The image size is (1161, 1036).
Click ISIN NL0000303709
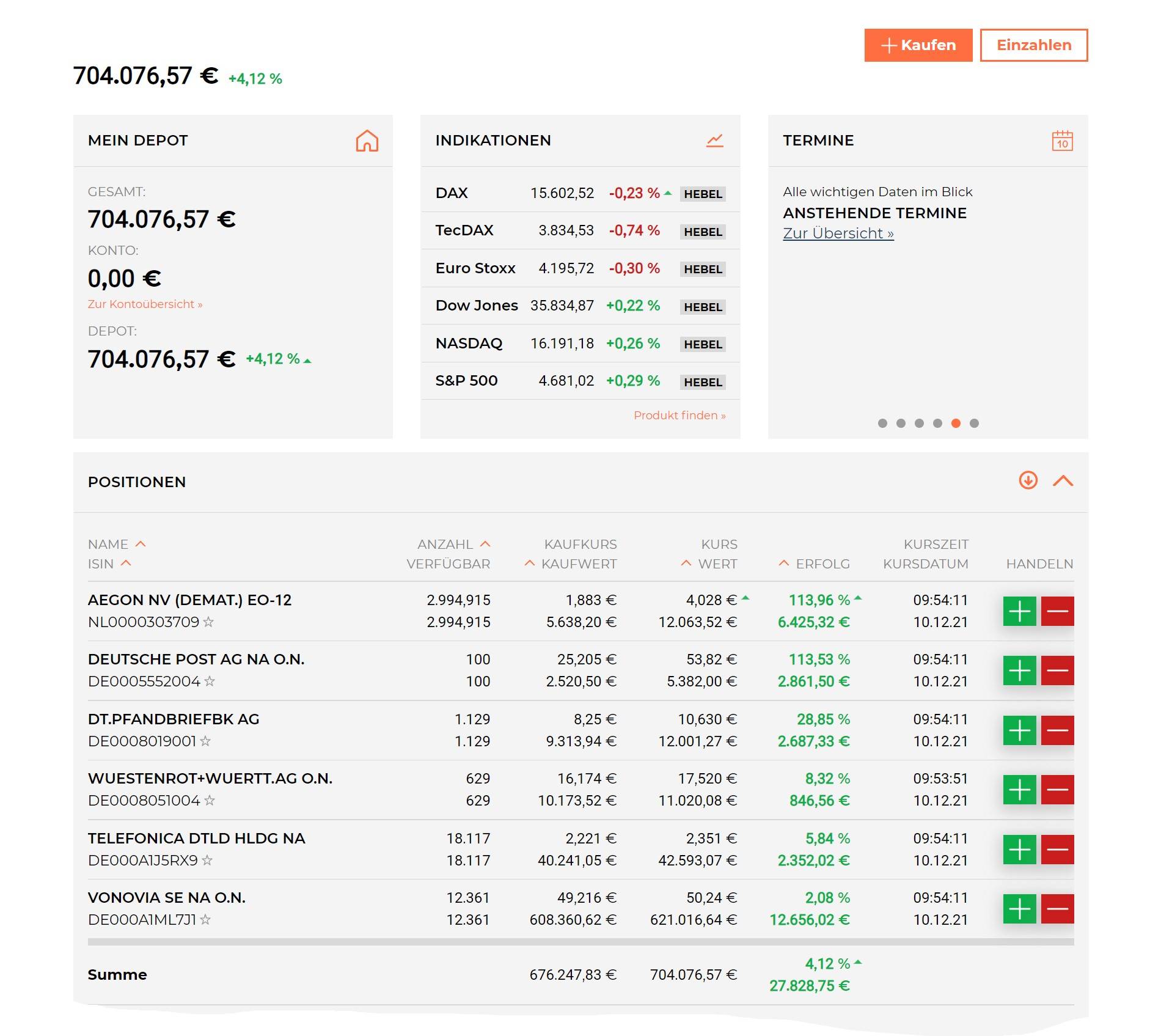point(144,622)
